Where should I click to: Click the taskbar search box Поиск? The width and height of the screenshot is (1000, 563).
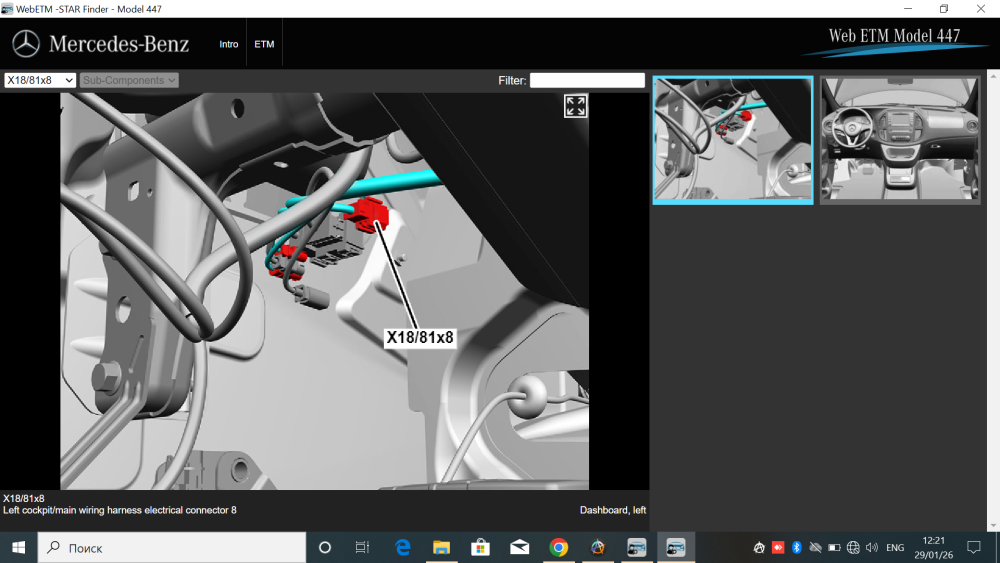tap(172, 548)
